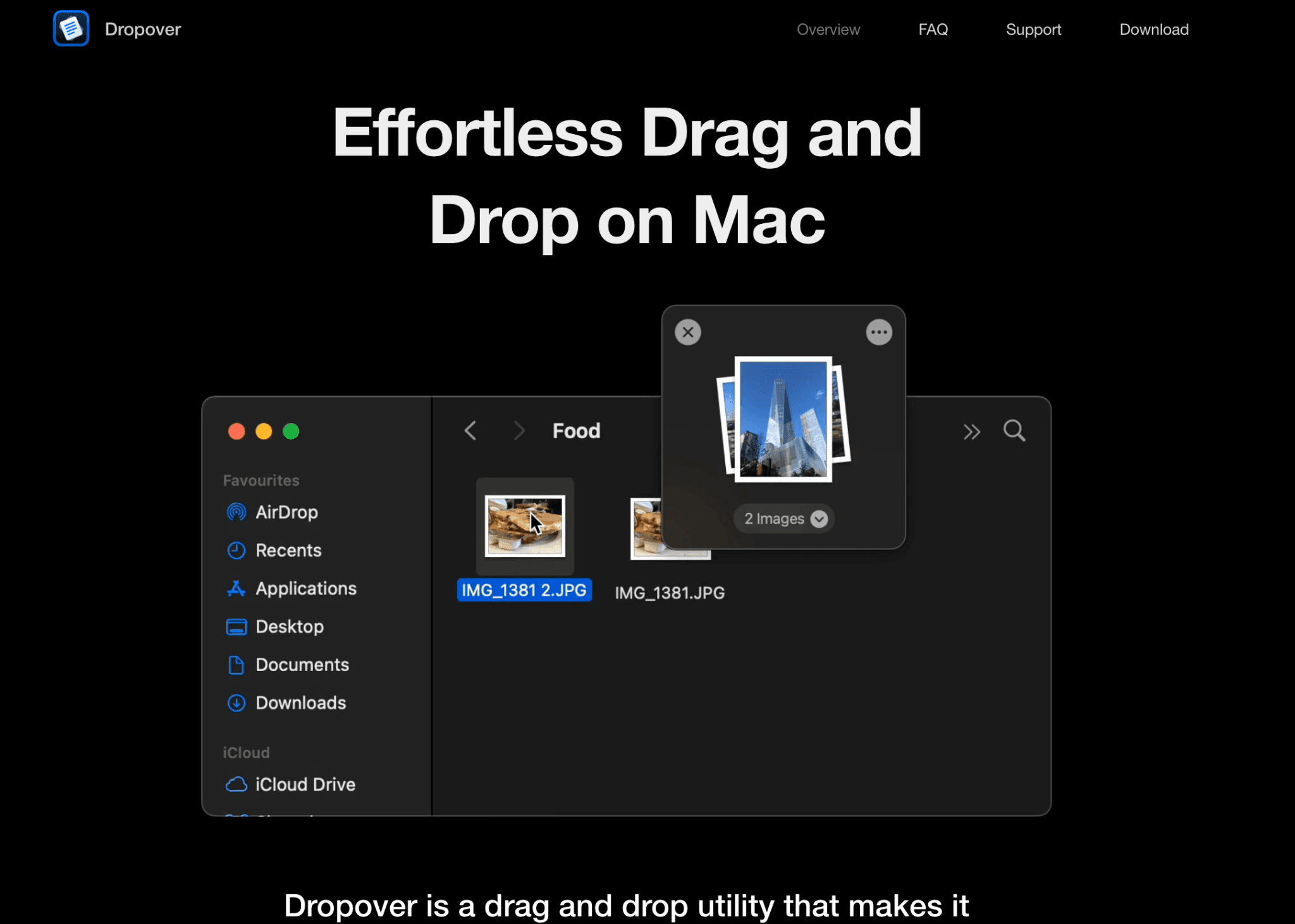Select the AirDrop sidebar icon

pos(236,512)
